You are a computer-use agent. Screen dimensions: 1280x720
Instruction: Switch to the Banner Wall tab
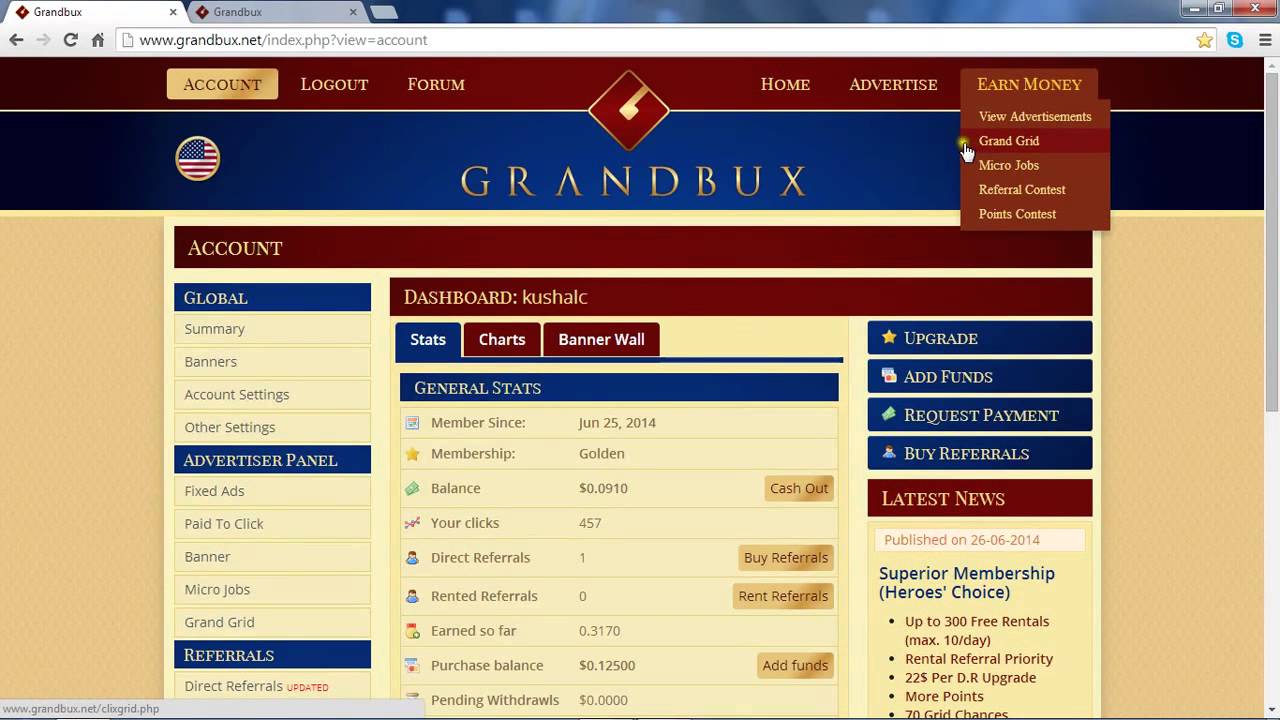(601, 339)
